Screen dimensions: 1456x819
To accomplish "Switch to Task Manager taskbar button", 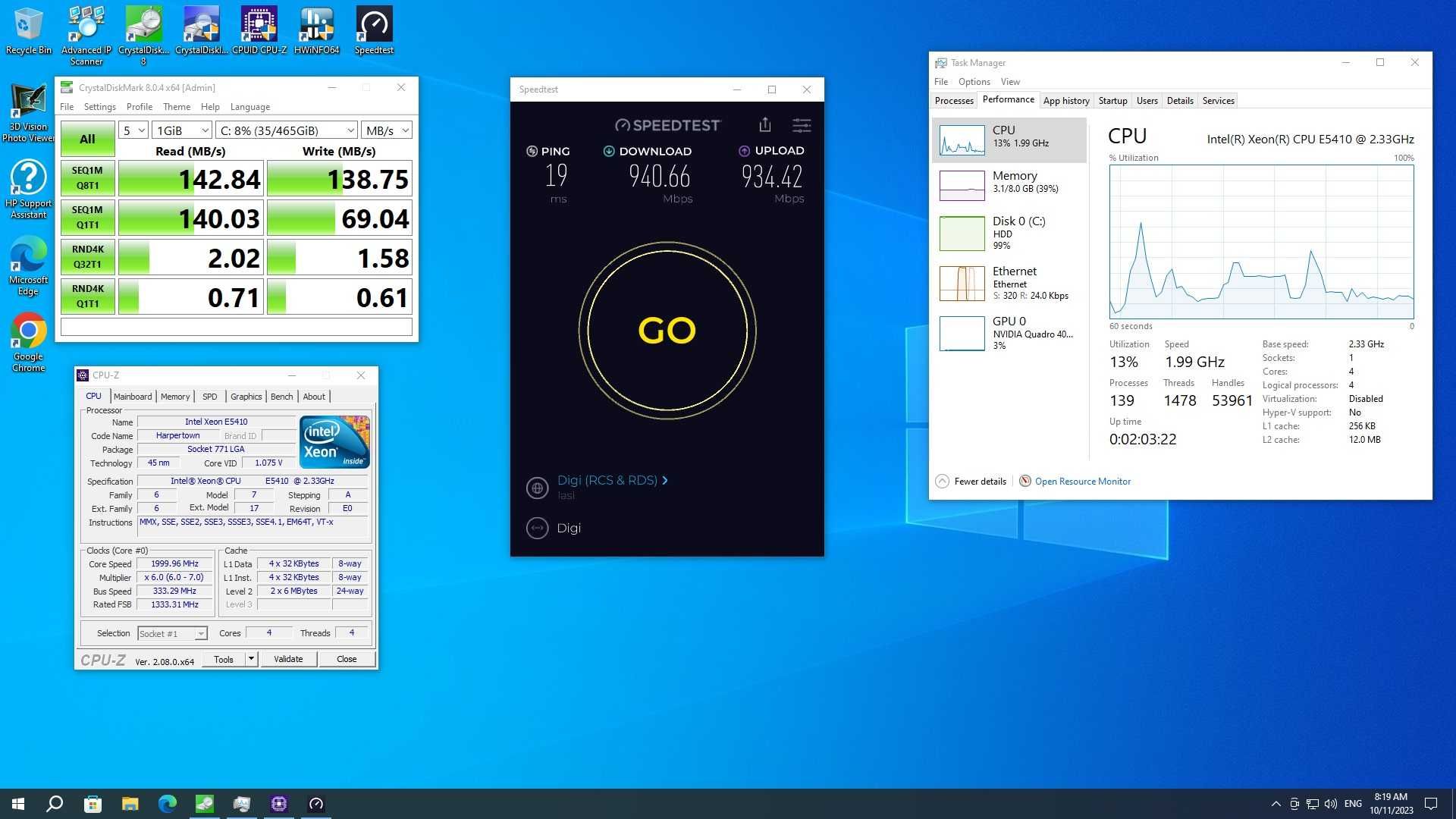I will coord(241,804).
